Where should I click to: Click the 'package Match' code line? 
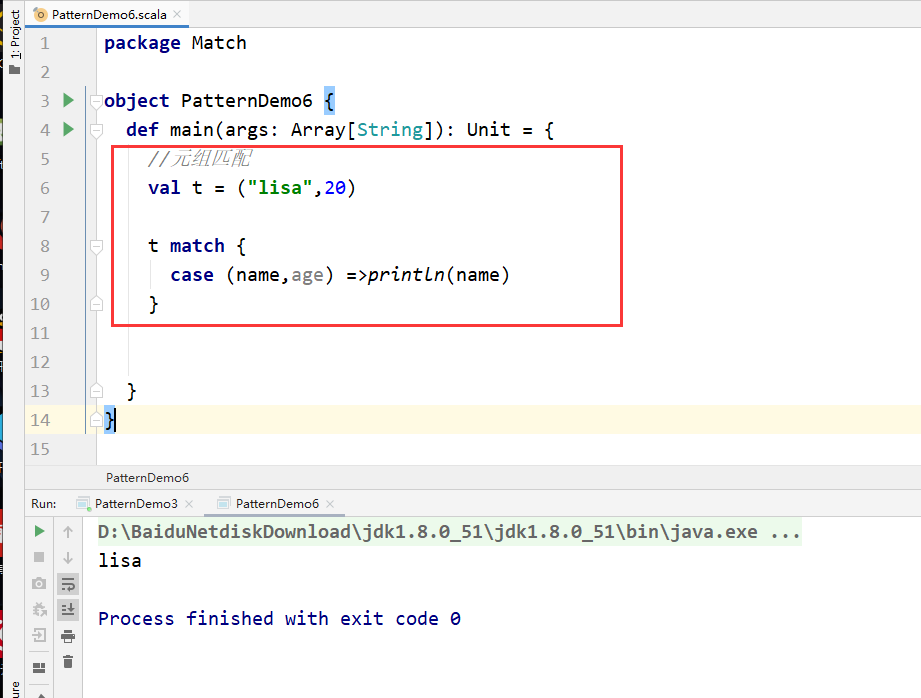click(x=175, y=43)
